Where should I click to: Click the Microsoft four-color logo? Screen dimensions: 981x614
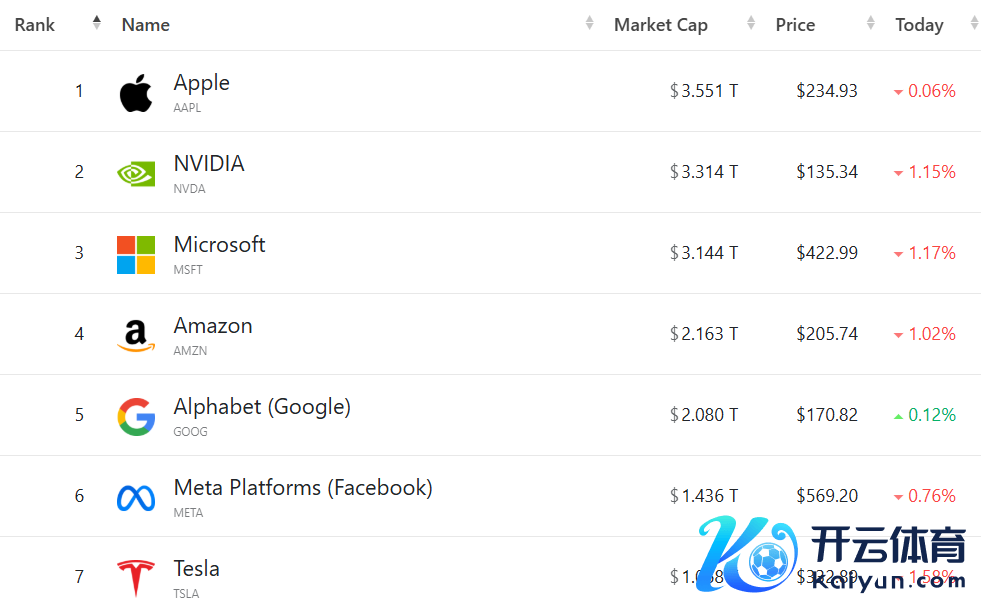(136, 255)
